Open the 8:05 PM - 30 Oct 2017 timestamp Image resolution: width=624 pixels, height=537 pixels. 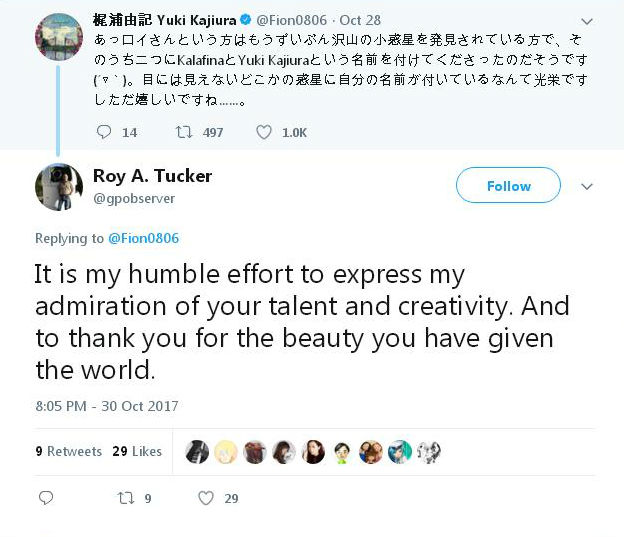(x=107, y=406)
